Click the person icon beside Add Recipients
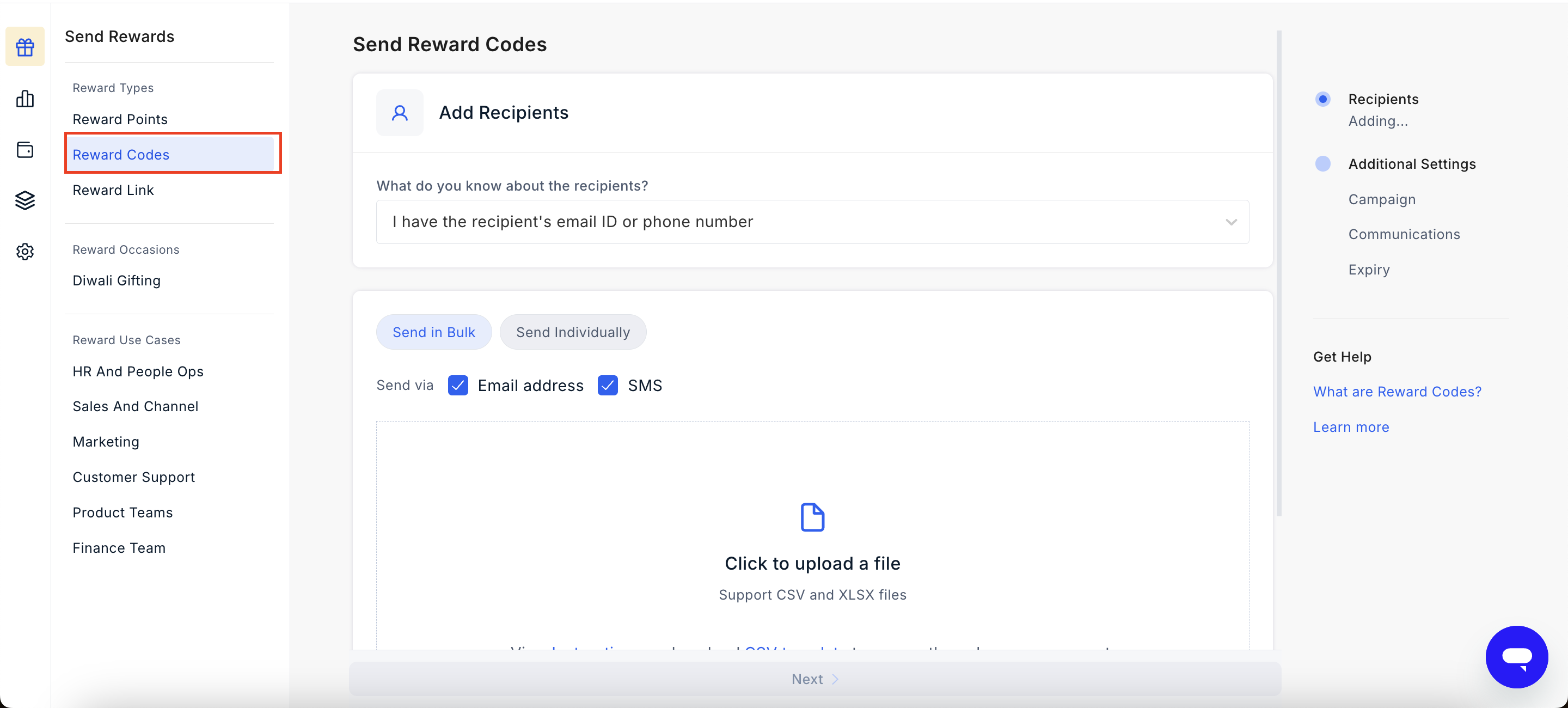 pyautogui.click(x=399, y=113)
